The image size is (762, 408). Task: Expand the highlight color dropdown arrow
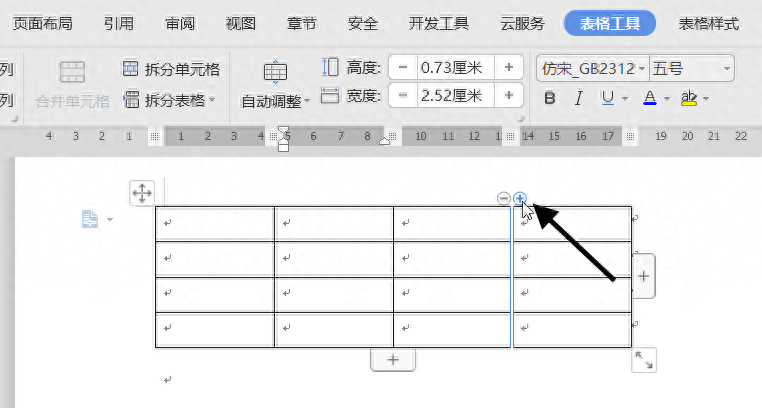(706, 99)
